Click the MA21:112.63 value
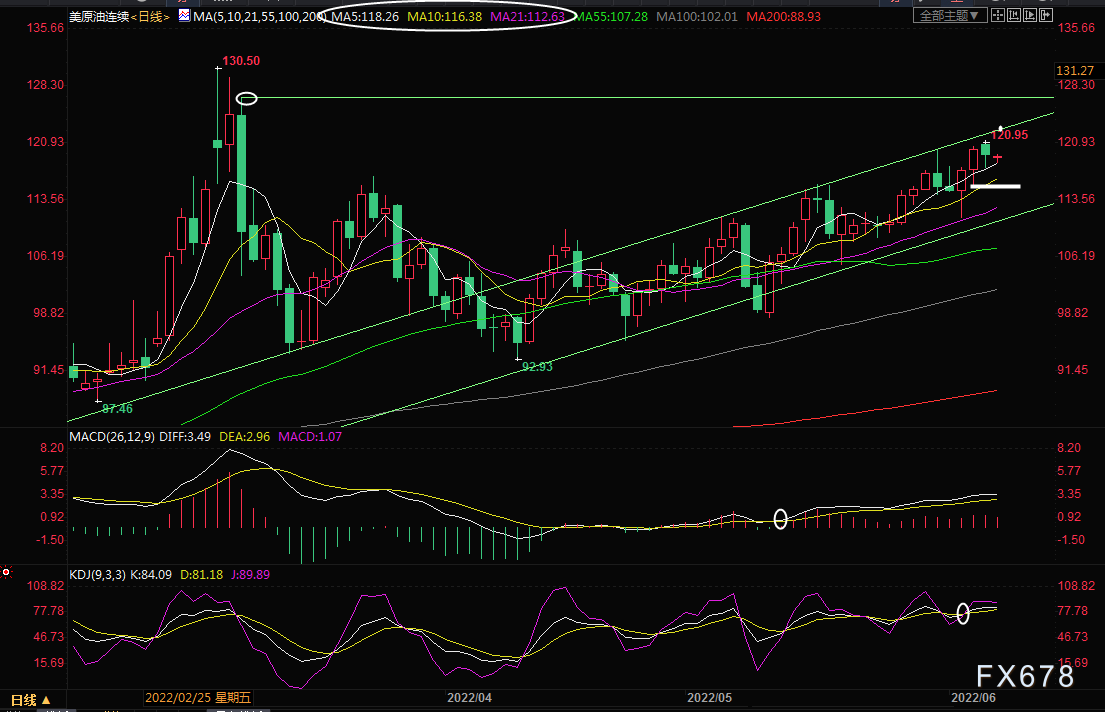 (x=527, y=16)
